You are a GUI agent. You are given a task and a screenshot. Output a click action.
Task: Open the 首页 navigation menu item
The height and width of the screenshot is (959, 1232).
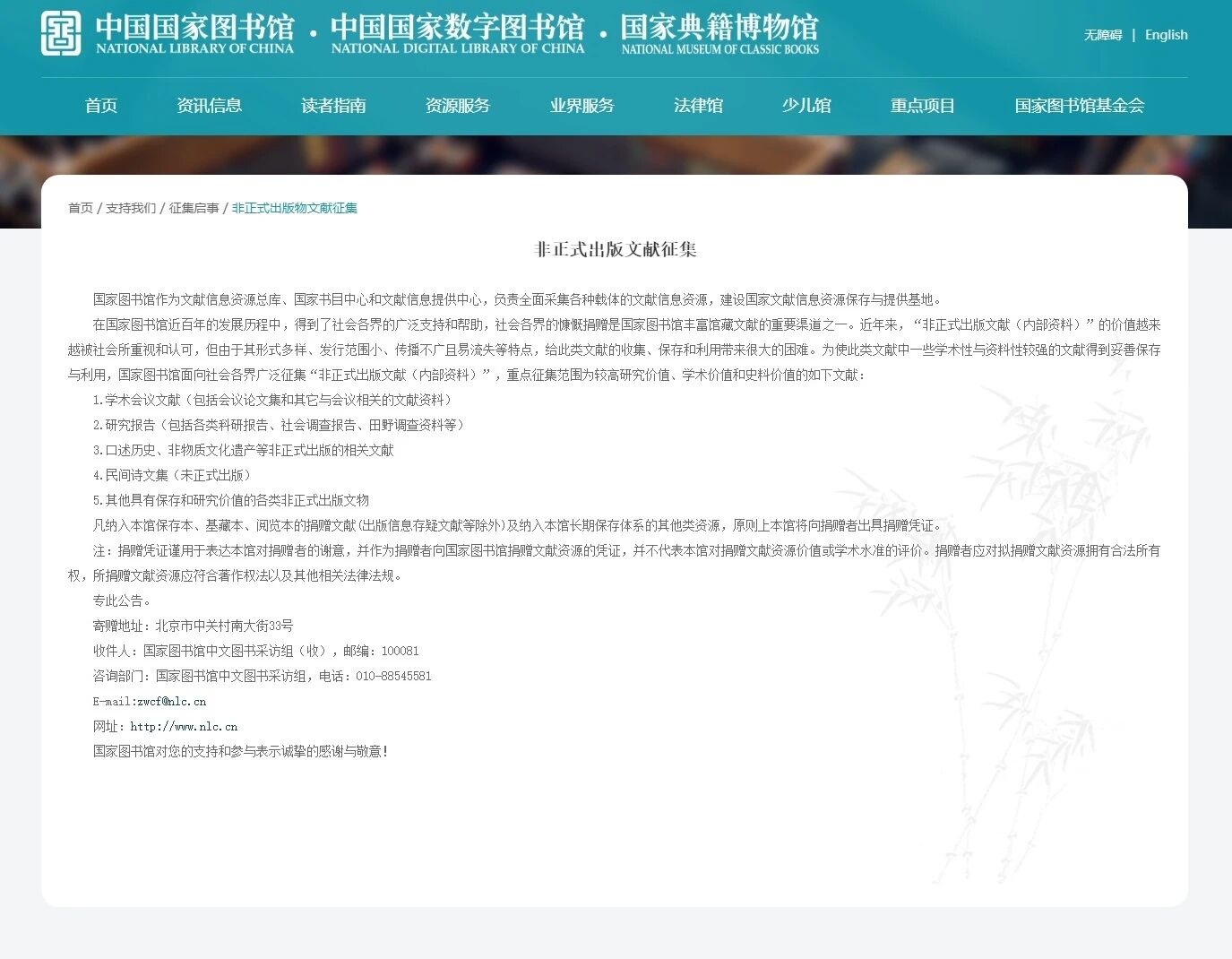click(x=101, y=106)
